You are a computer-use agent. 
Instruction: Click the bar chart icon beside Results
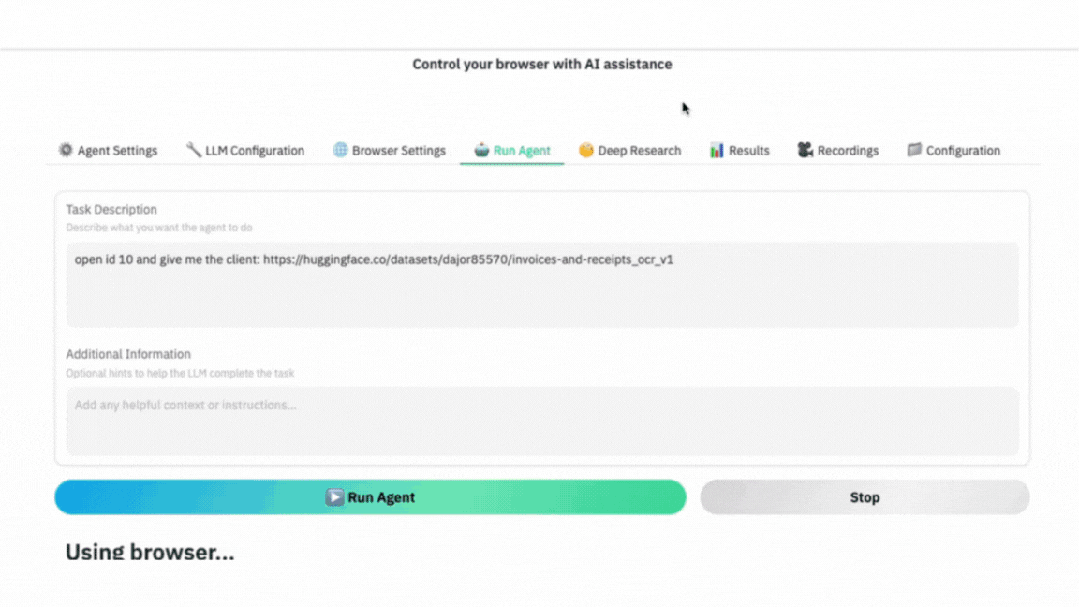click(716, 150)
